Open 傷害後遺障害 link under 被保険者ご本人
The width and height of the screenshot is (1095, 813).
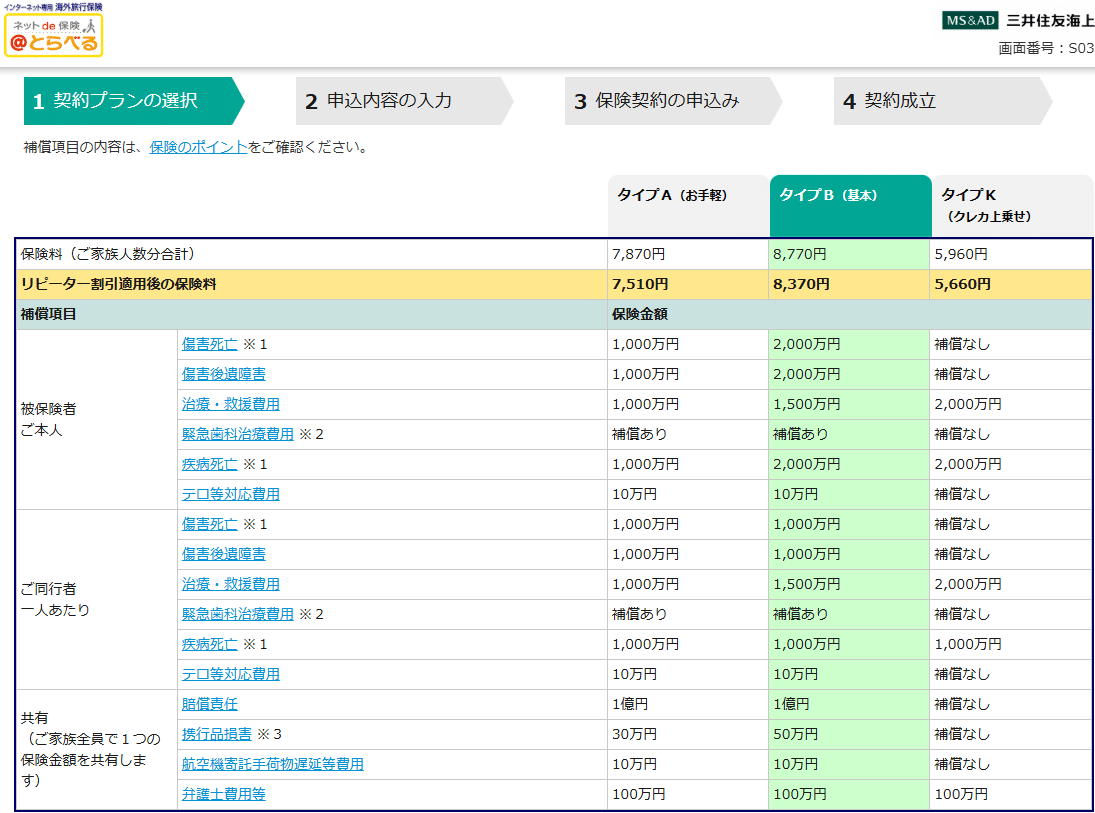pyautogui.click(x=223, y=374)
